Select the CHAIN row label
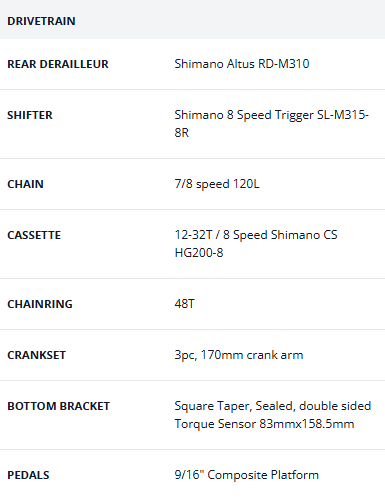The width and height of the screenshot is (385, 499). click(25, 184)
